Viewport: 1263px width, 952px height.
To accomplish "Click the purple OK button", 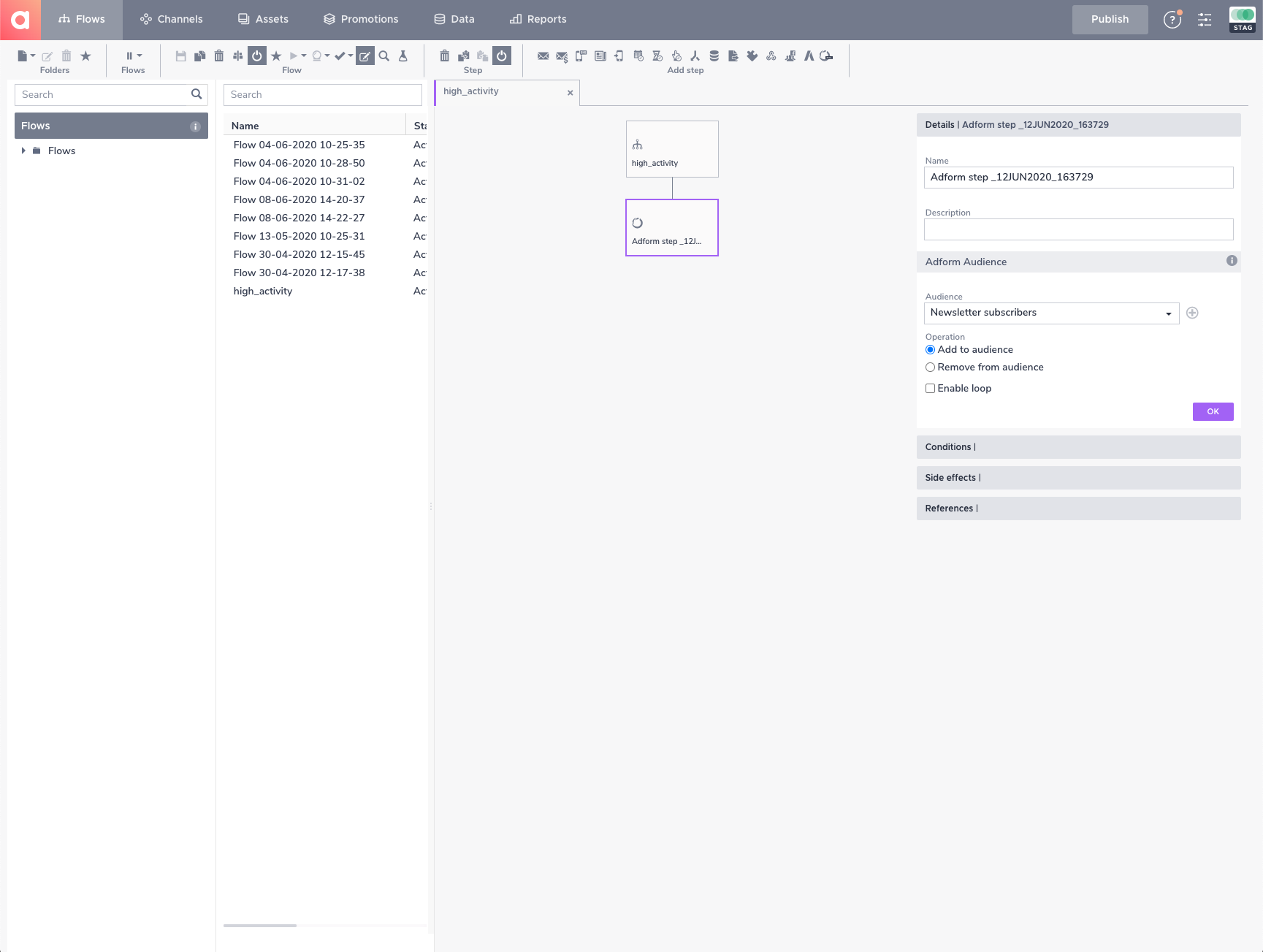I will tap(1213, 412).
